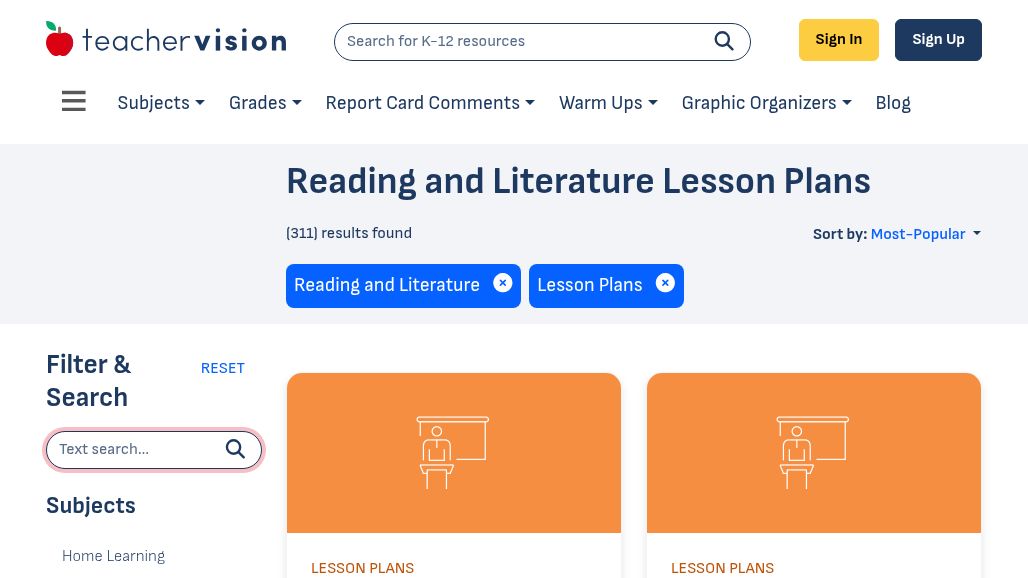This screenshot has height=578, width=1028.
Task: Reset the filters with the RESET link
Action: tap(223, 368)
